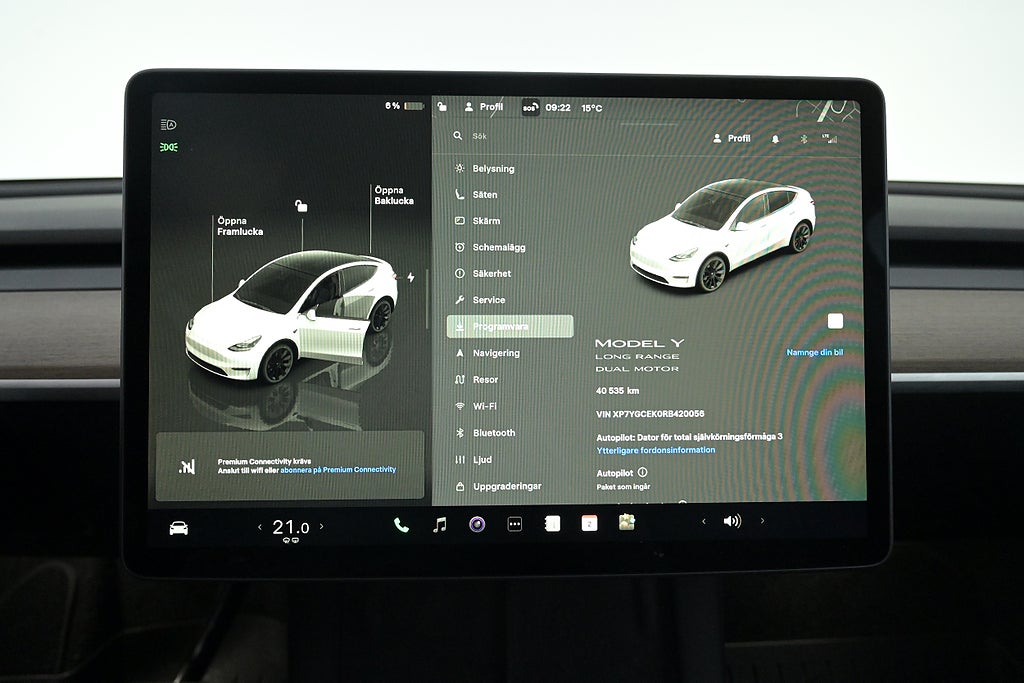
Task: Increase temperature with right arrow
Action: tap(321, 527)
